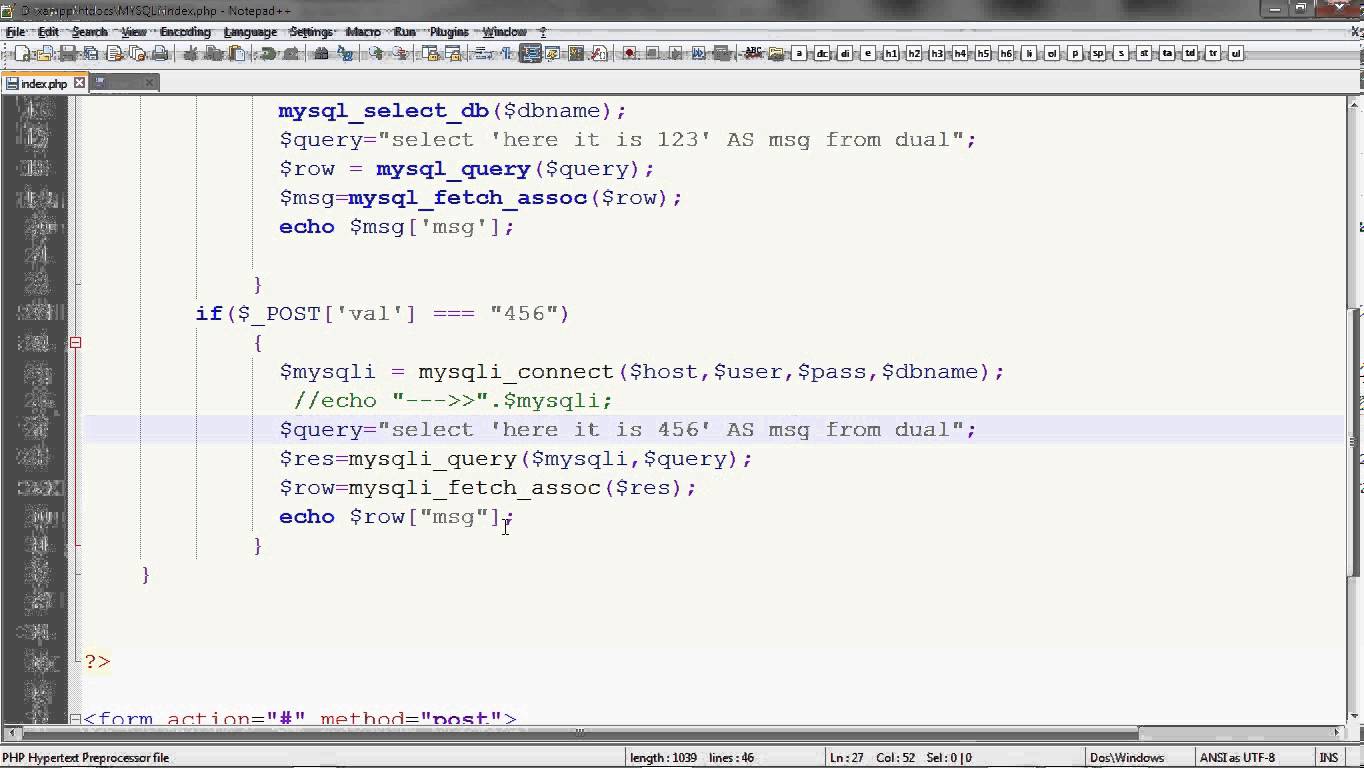The width and height of the screenshot is (1364, 768).
Task: Zoom out with toolbar Zoom Out icon
Action: point(398,53)
